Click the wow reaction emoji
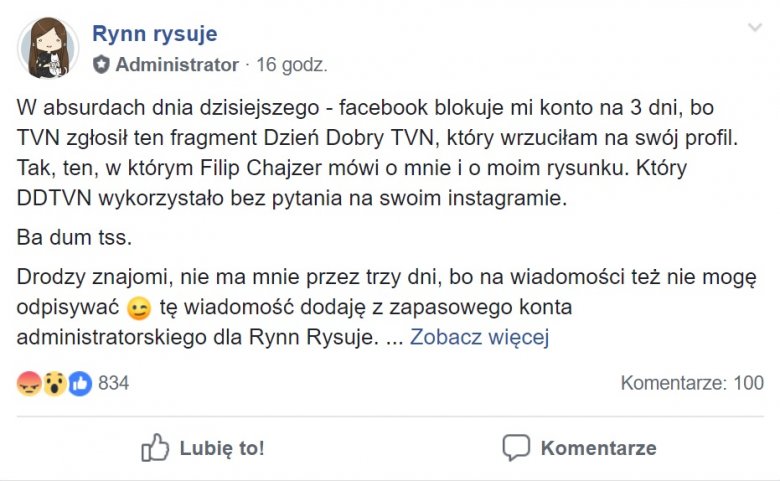Viewport: 780px width, 481px height. pos(54,383)
